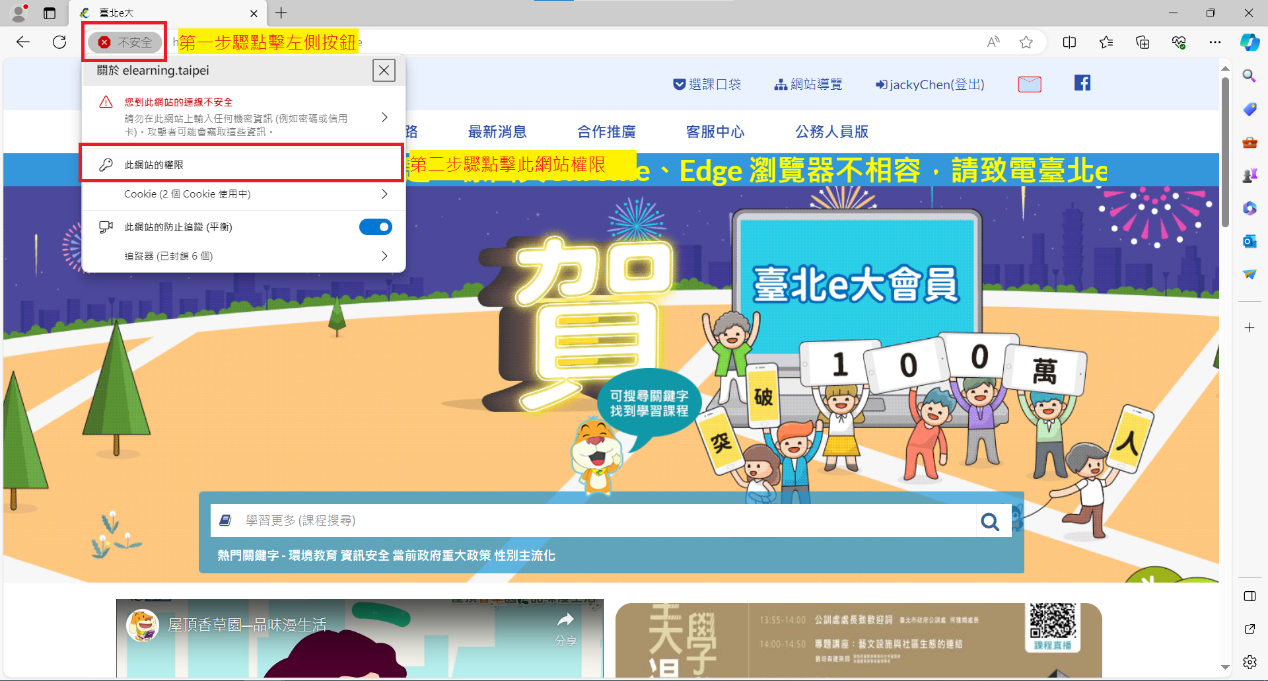Add sidebar app with plus icon
This screenshot has width=1268, height=681.
(1249, 327)
